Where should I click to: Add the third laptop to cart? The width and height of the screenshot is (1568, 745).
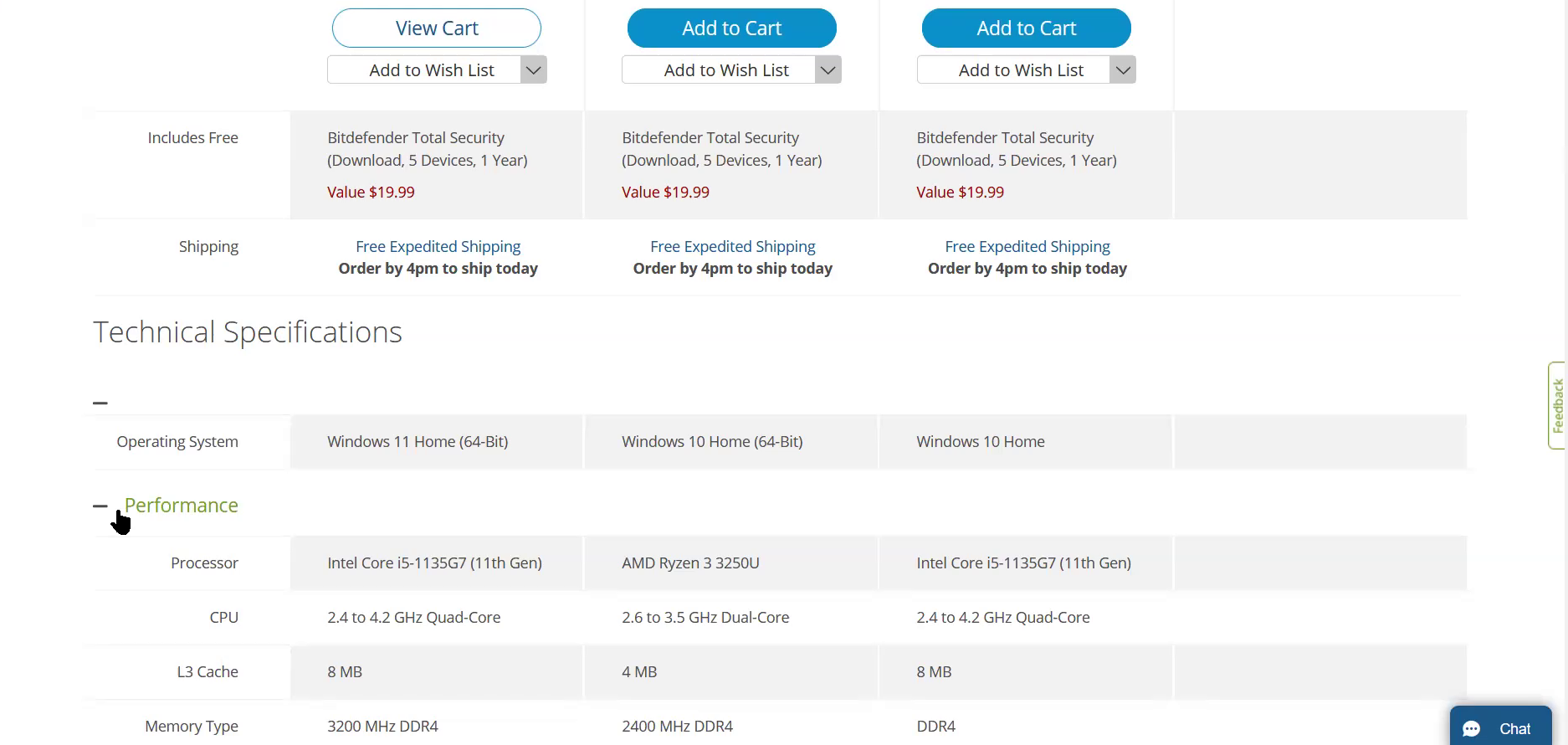coord(1026,28)
